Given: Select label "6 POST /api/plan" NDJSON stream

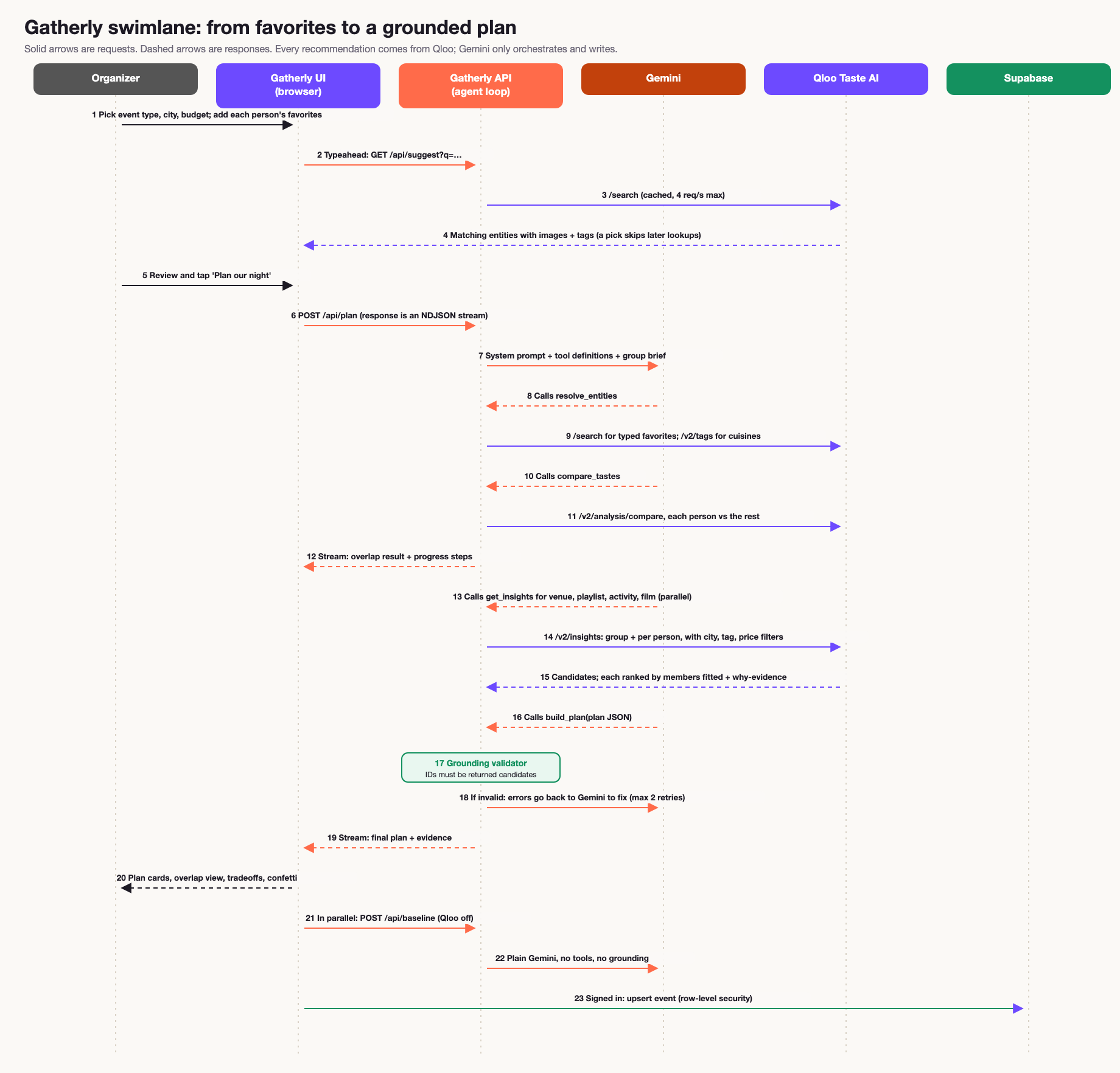Looking at the screenshot, I should coord(390,316).
